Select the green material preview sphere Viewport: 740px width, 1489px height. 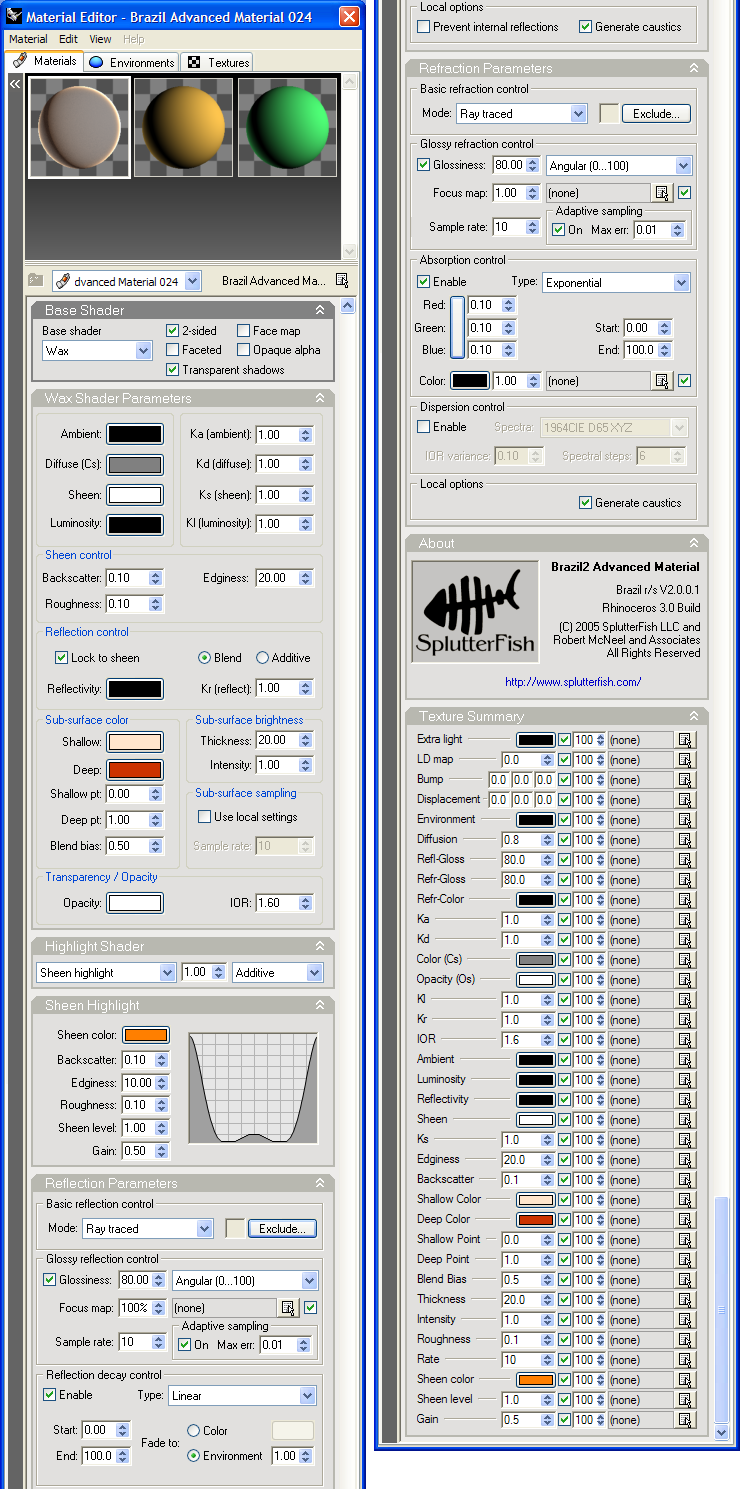point(286,127)
